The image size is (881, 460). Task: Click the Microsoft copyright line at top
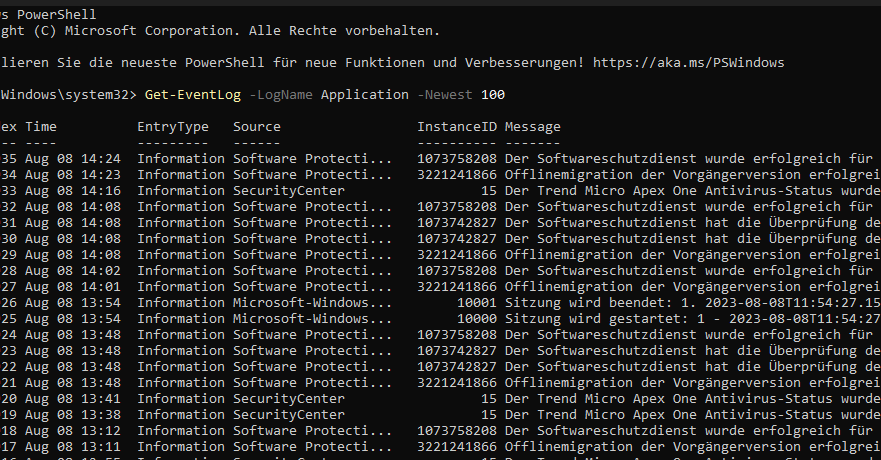(220, 31)
